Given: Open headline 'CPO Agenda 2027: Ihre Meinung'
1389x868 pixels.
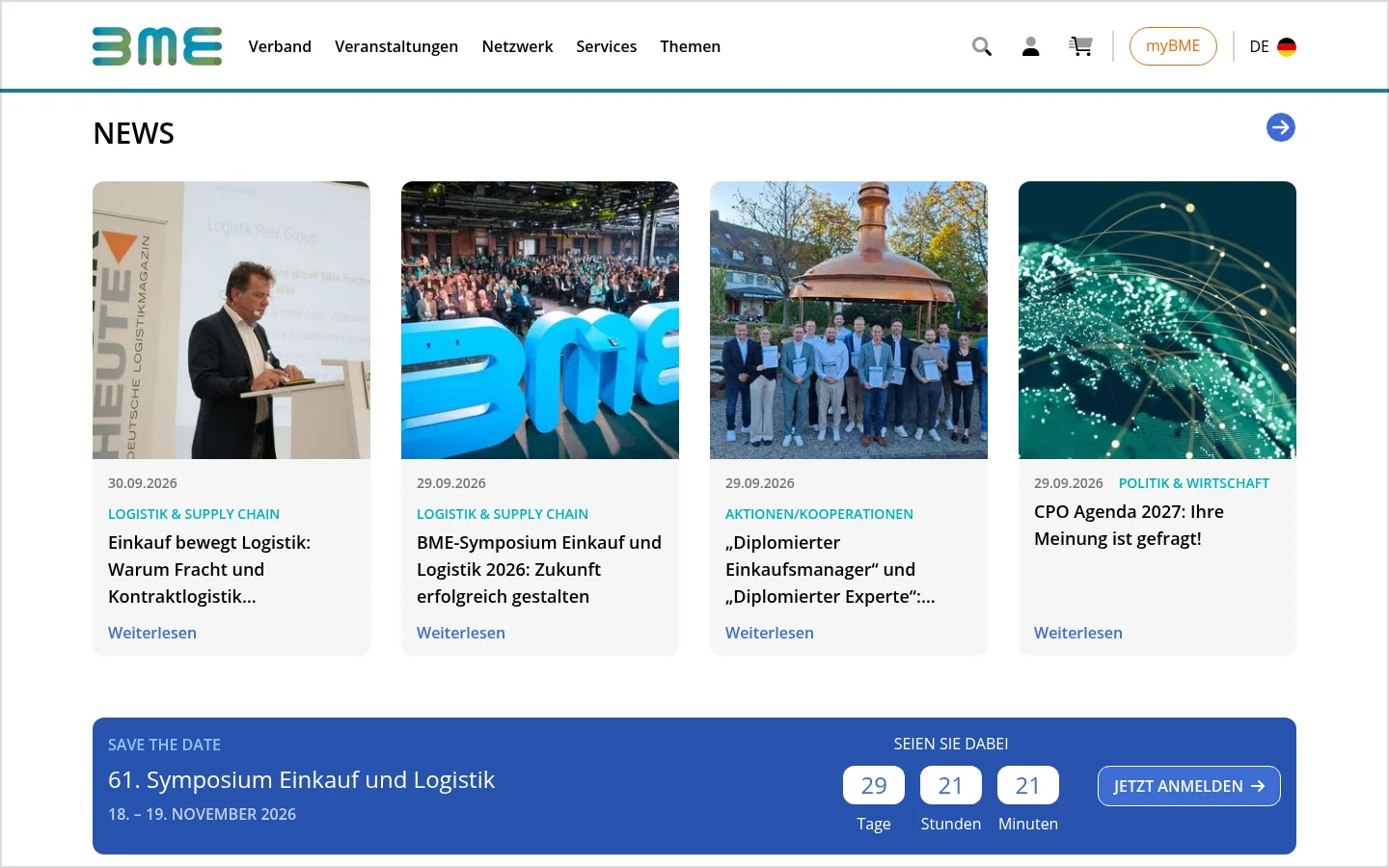Looking at the screenshot, I should coord(1129,525).
